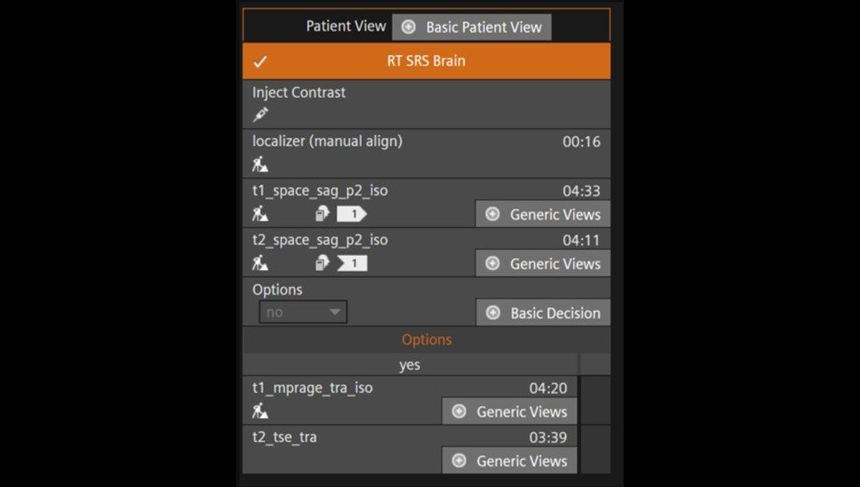Click the localizer manual-align worker icon
The image size is (860, 487).
[260, 164]
